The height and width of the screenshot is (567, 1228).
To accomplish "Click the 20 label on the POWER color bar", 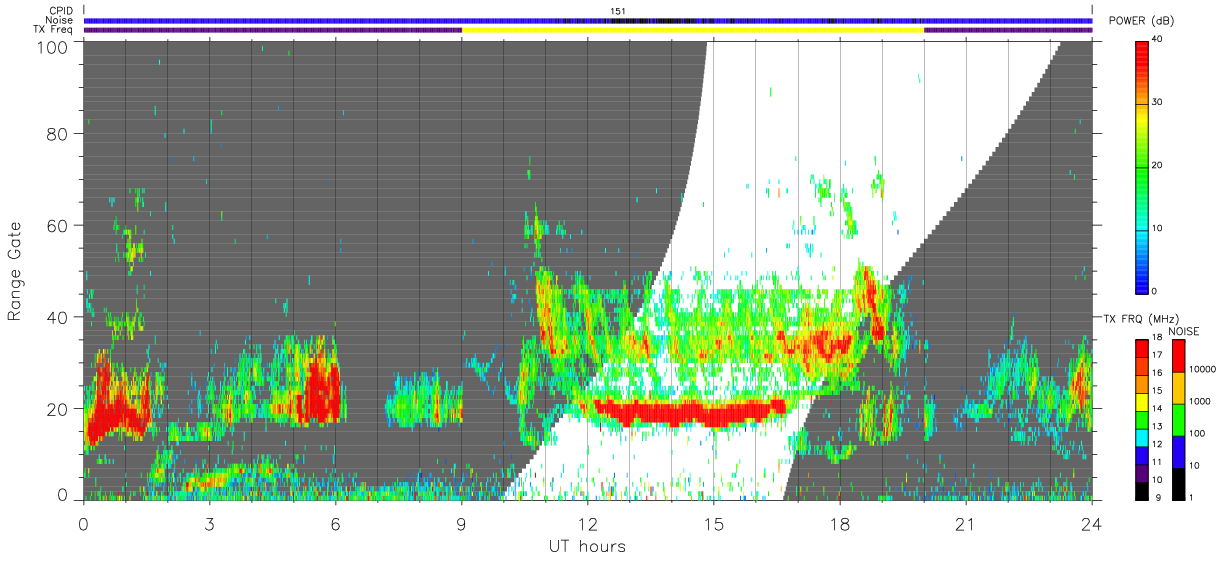I will pos(1157,166).
